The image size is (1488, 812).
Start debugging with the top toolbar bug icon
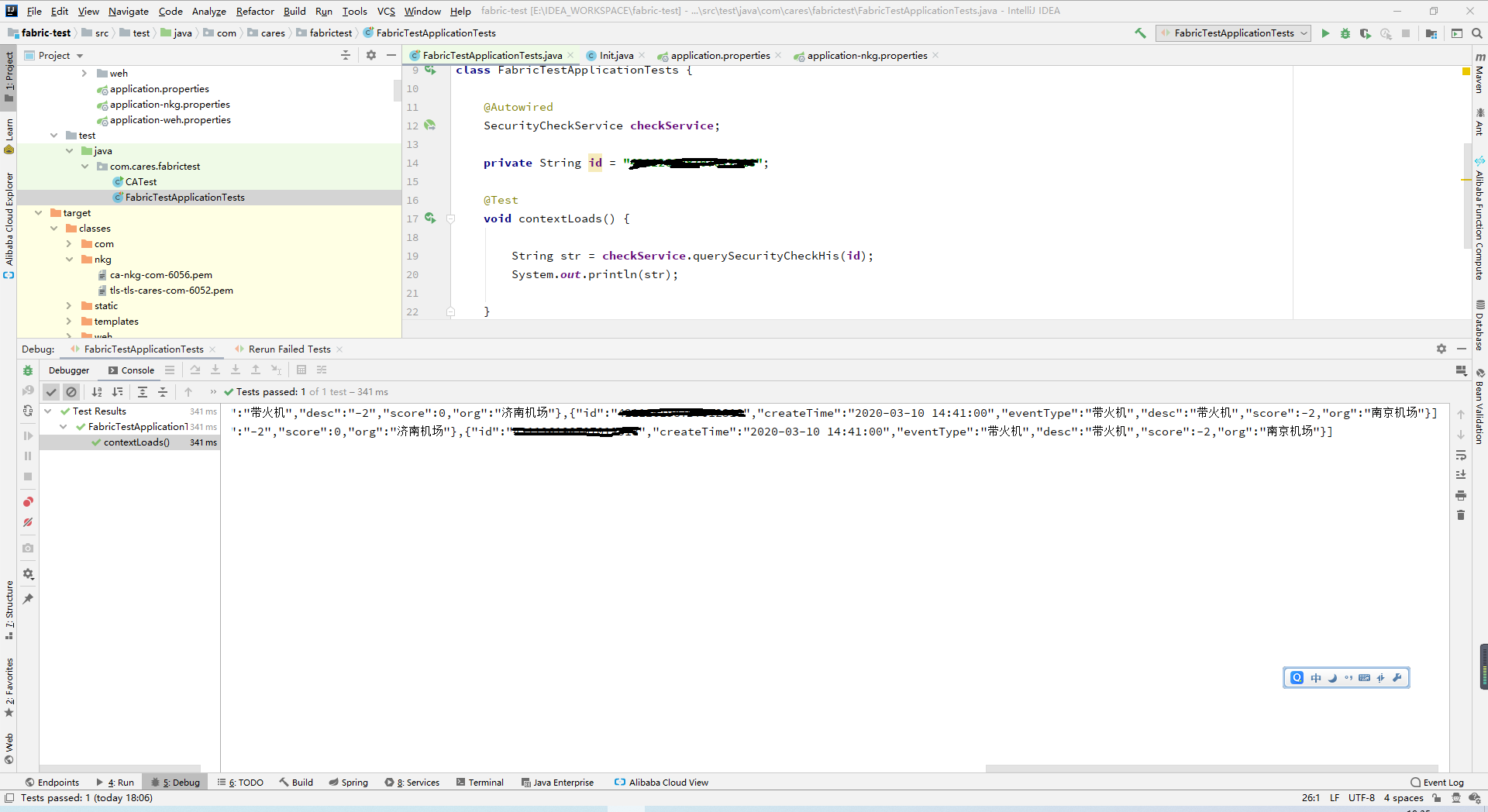point(1345,33)
